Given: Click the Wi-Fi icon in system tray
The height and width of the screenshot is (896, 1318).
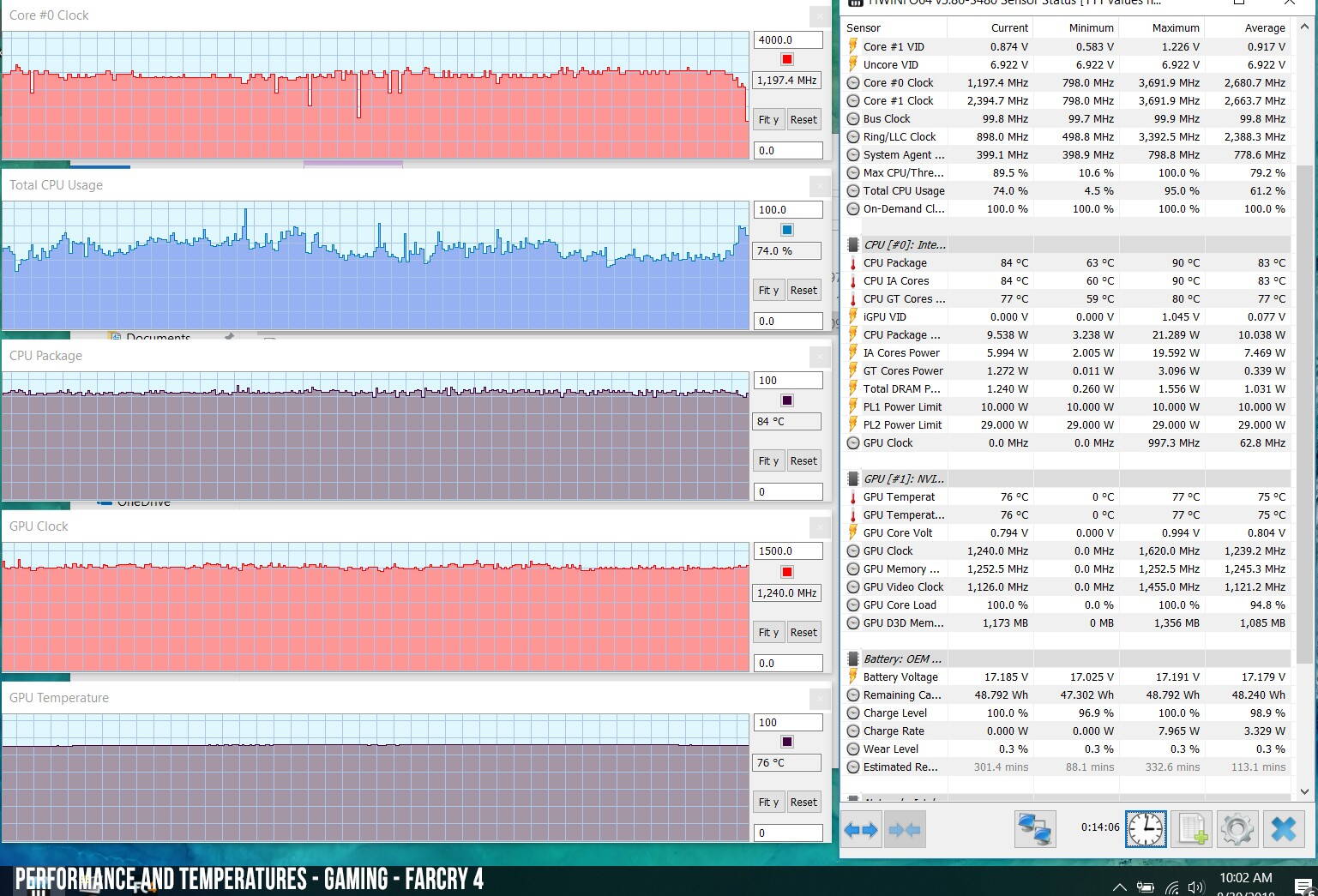Looking at the screenshot, I should pyautogui.click(x=1172, y=887).
